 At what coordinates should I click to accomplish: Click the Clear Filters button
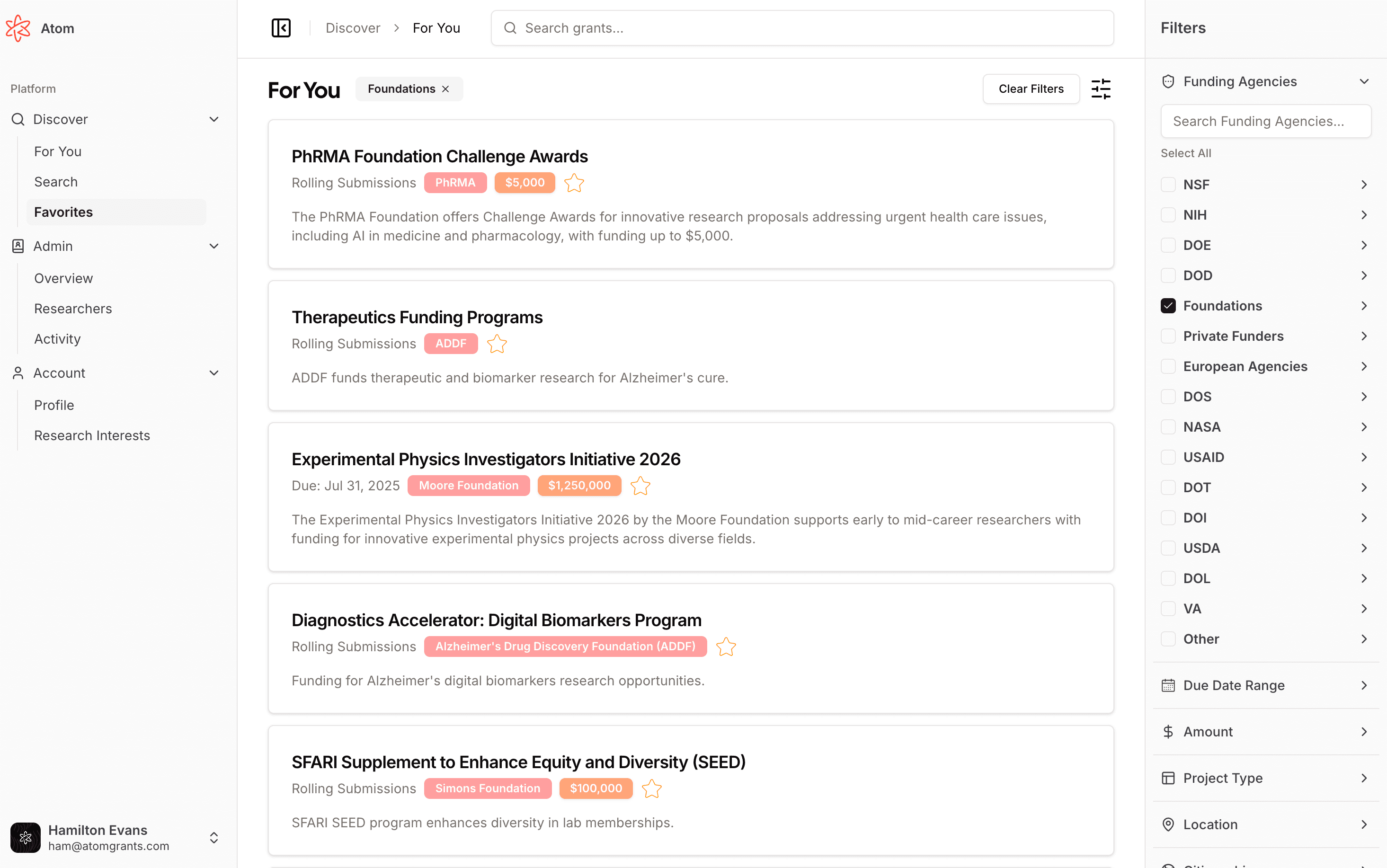tap(1031, 89)
